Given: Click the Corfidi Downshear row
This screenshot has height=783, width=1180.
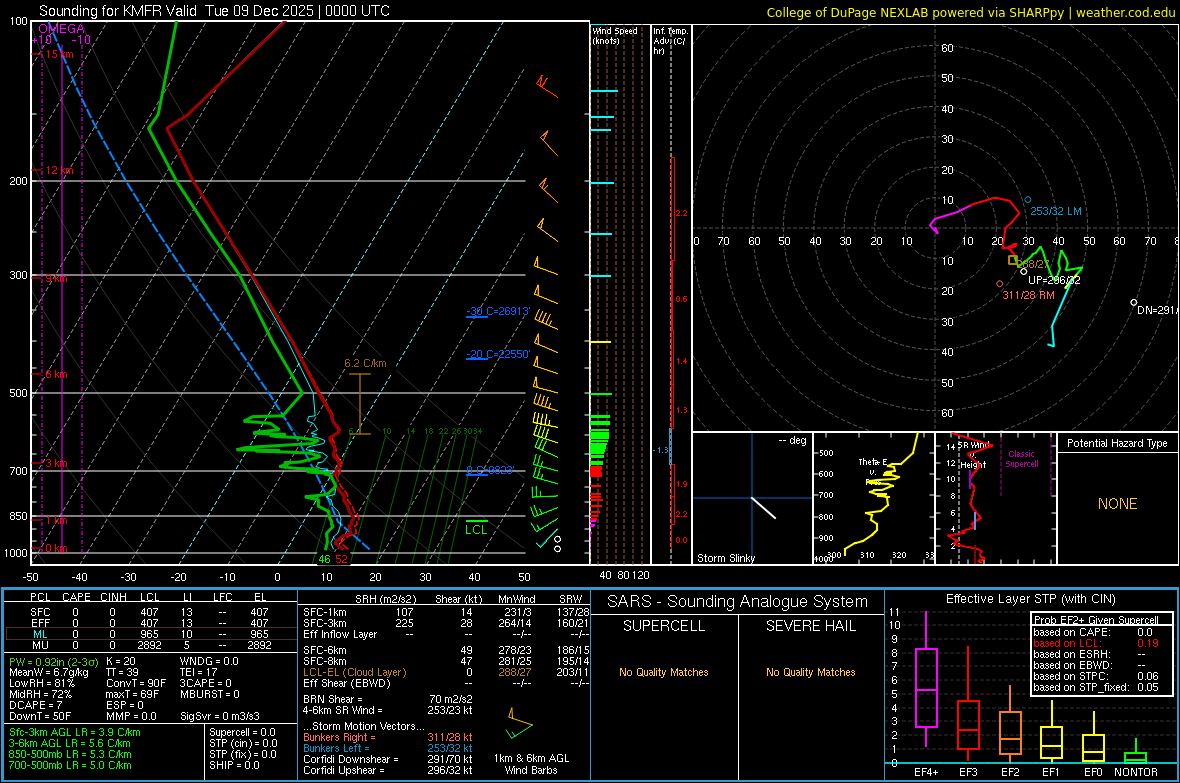Looking at the screenshot, I should [x=388, y=759].
